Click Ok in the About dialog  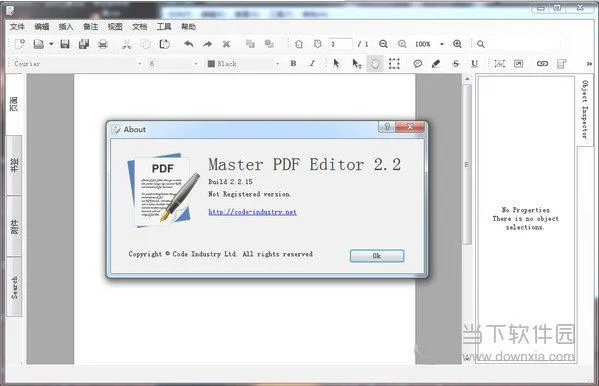[x=377, y=256]
